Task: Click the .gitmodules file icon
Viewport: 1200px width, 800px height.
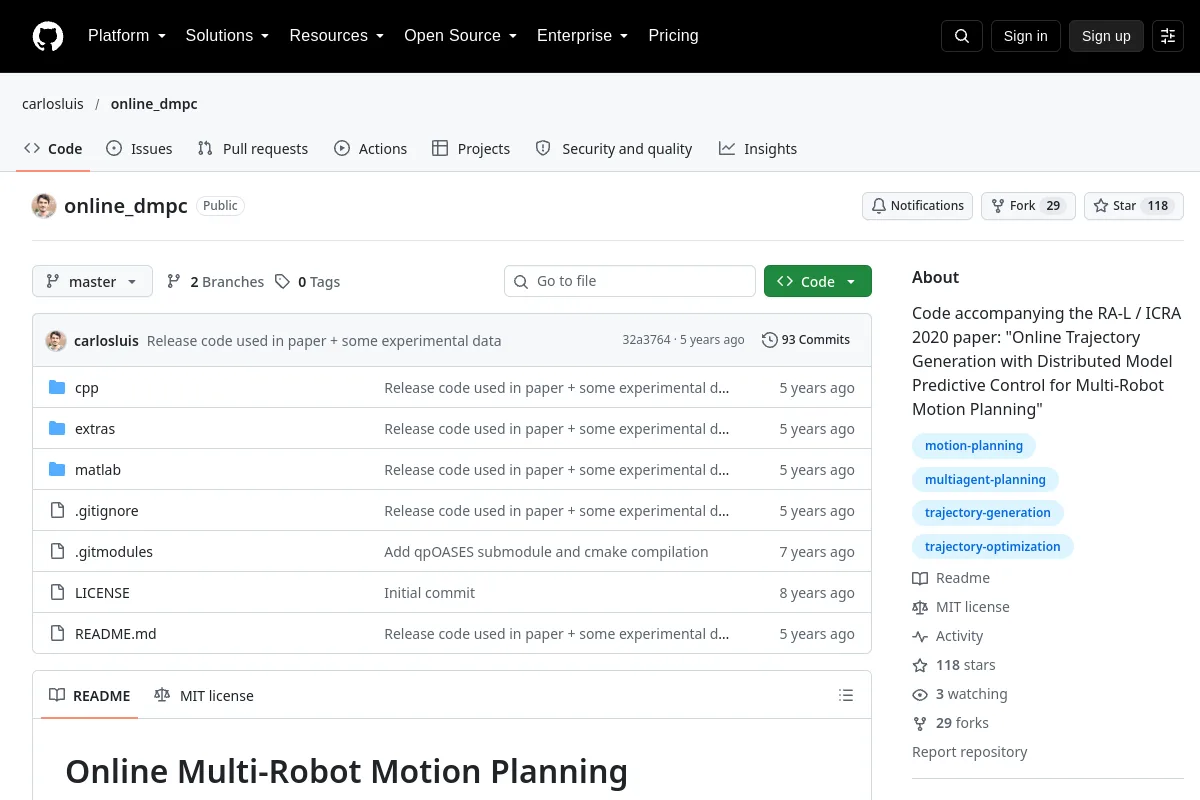Action: [57, 552]
